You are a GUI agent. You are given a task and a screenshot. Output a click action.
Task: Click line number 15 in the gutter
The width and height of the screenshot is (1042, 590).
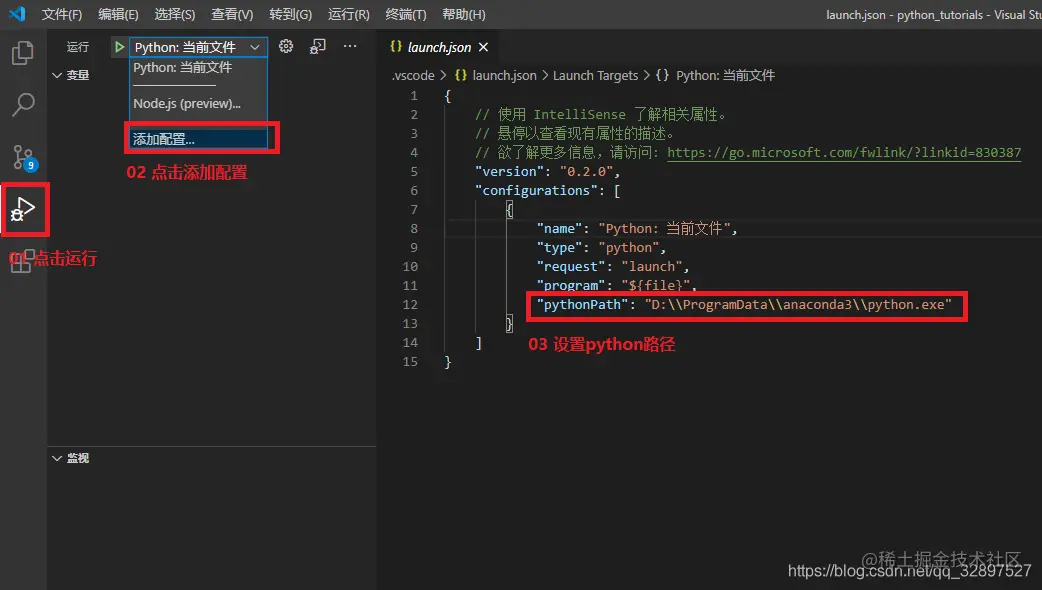click(x=410, y=361)
